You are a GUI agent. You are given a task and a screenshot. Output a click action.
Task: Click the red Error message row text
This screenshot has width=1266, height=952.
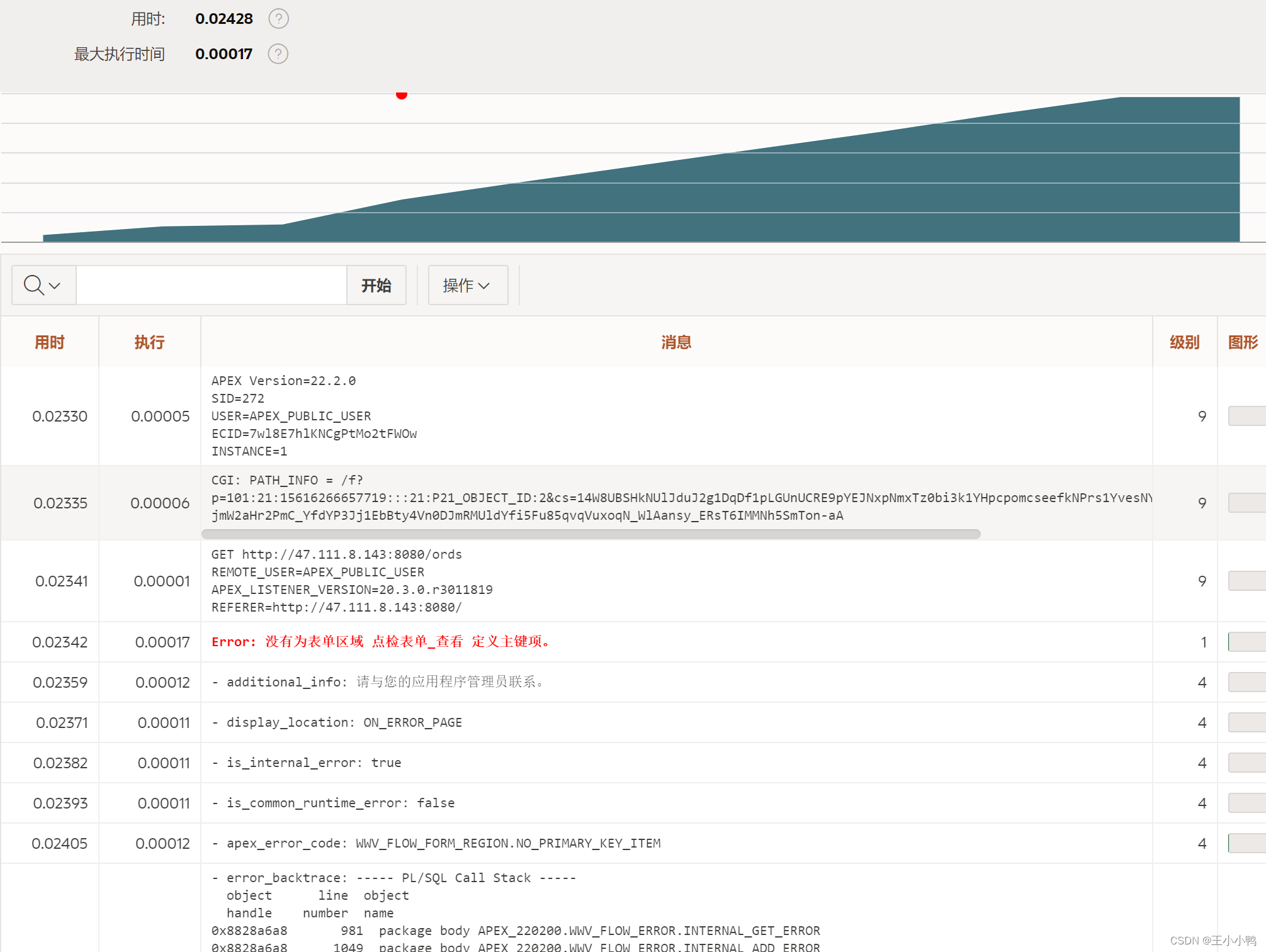(383, 642)
